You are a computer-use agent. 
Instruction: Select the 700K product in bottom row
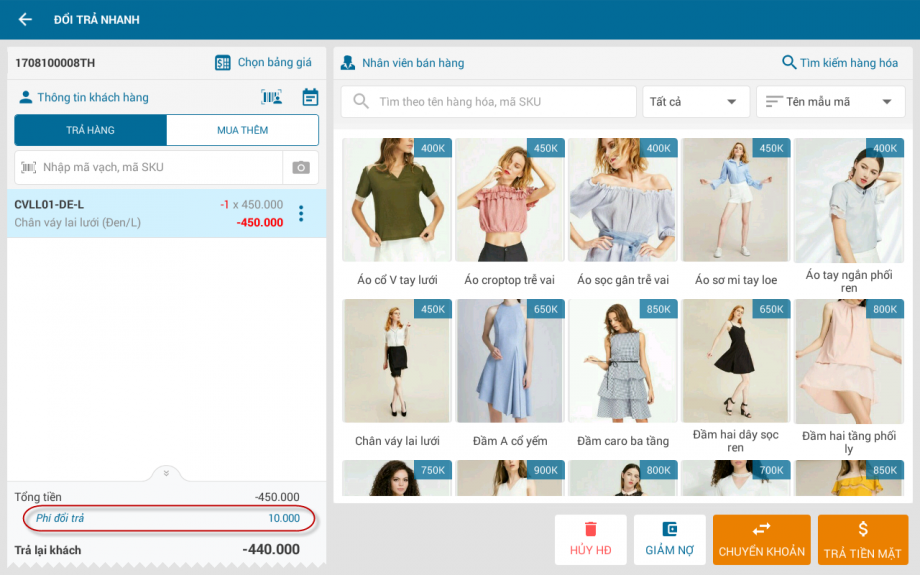pos(736,478)
